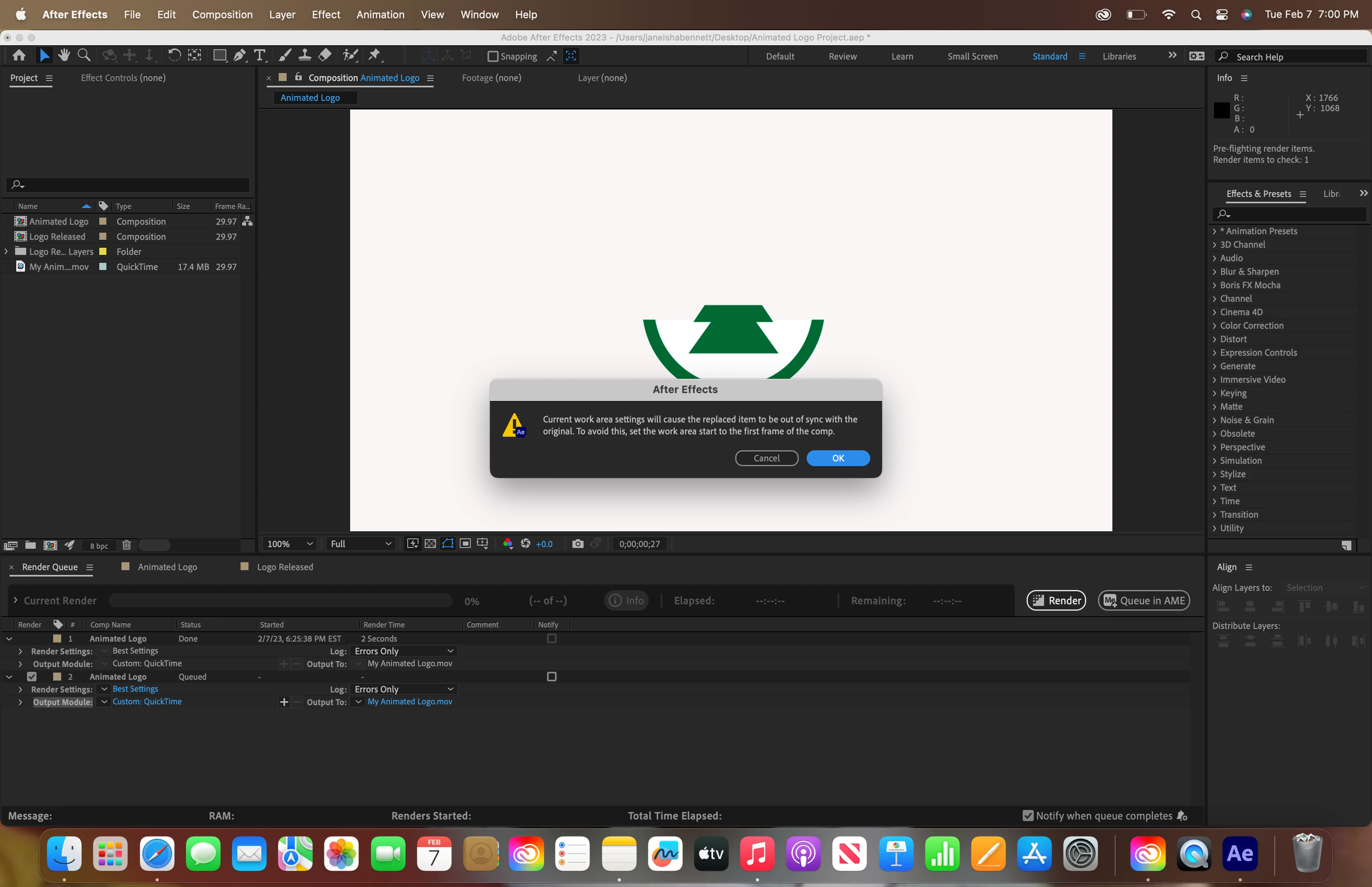Select the Rectangle shape tool
Screen dimensions: 1372x887
coord(220,55)
